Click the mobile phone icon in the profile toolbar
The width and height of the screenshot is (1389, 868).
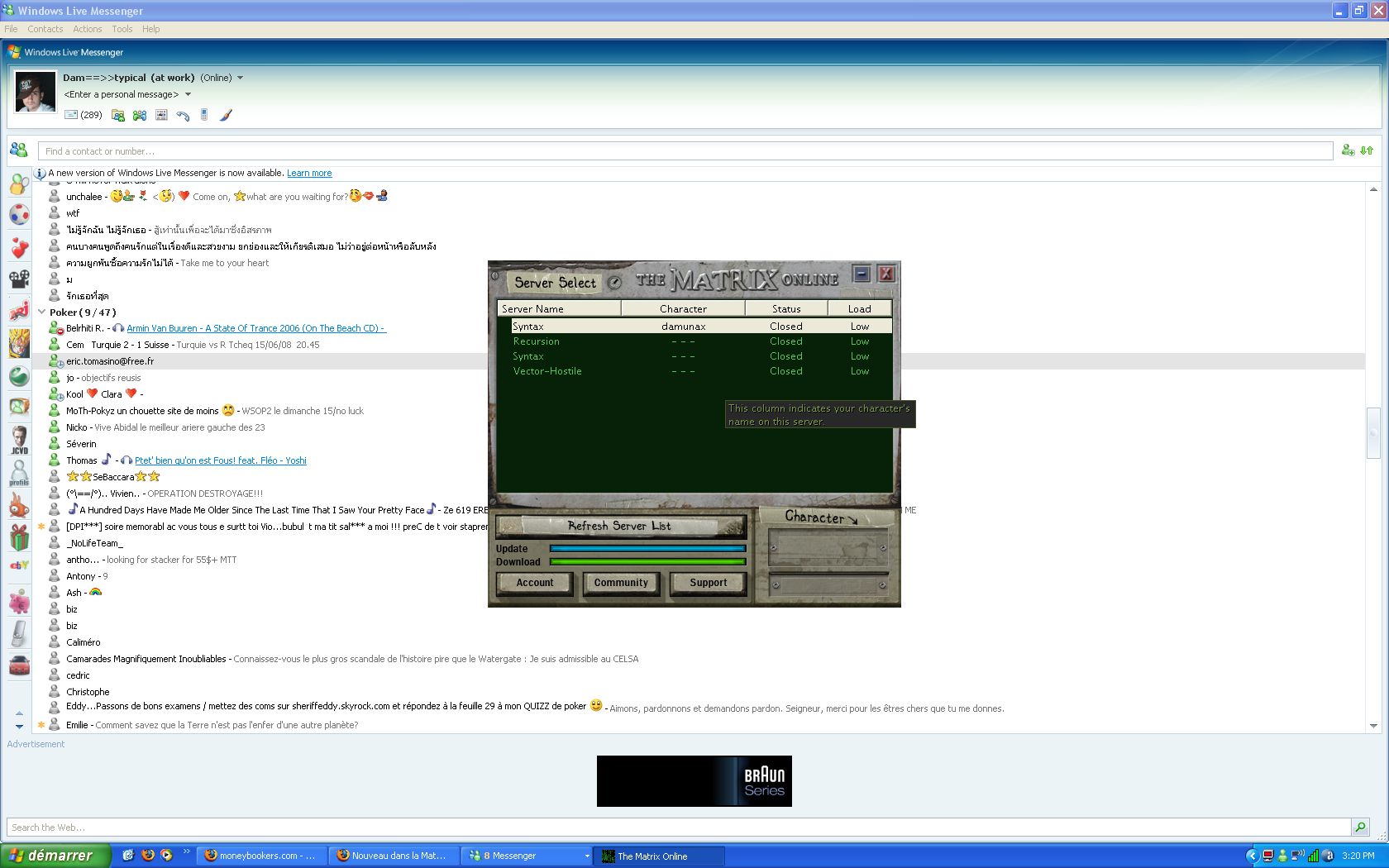tap(204, 115)
